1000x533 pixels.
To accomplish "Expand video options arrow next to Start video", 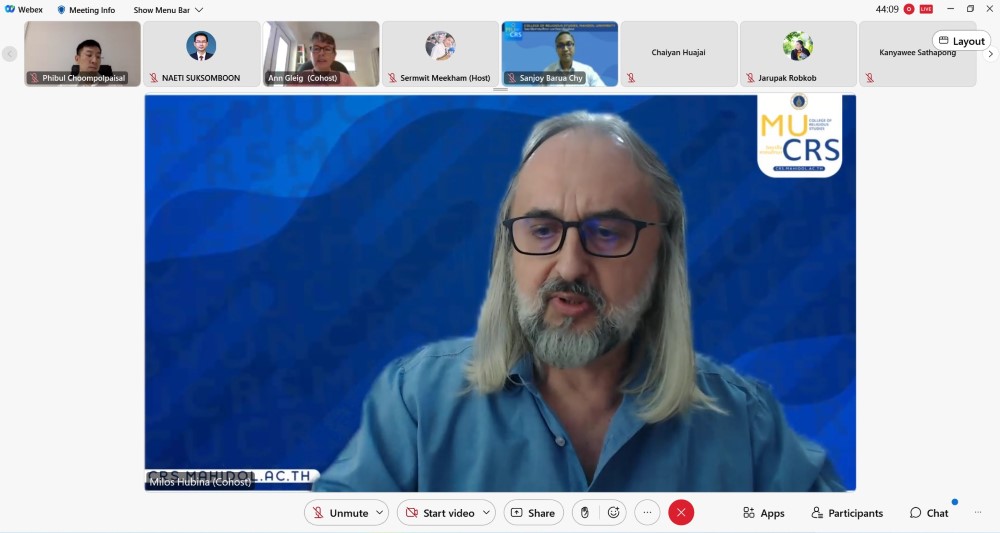I will 487,513.
